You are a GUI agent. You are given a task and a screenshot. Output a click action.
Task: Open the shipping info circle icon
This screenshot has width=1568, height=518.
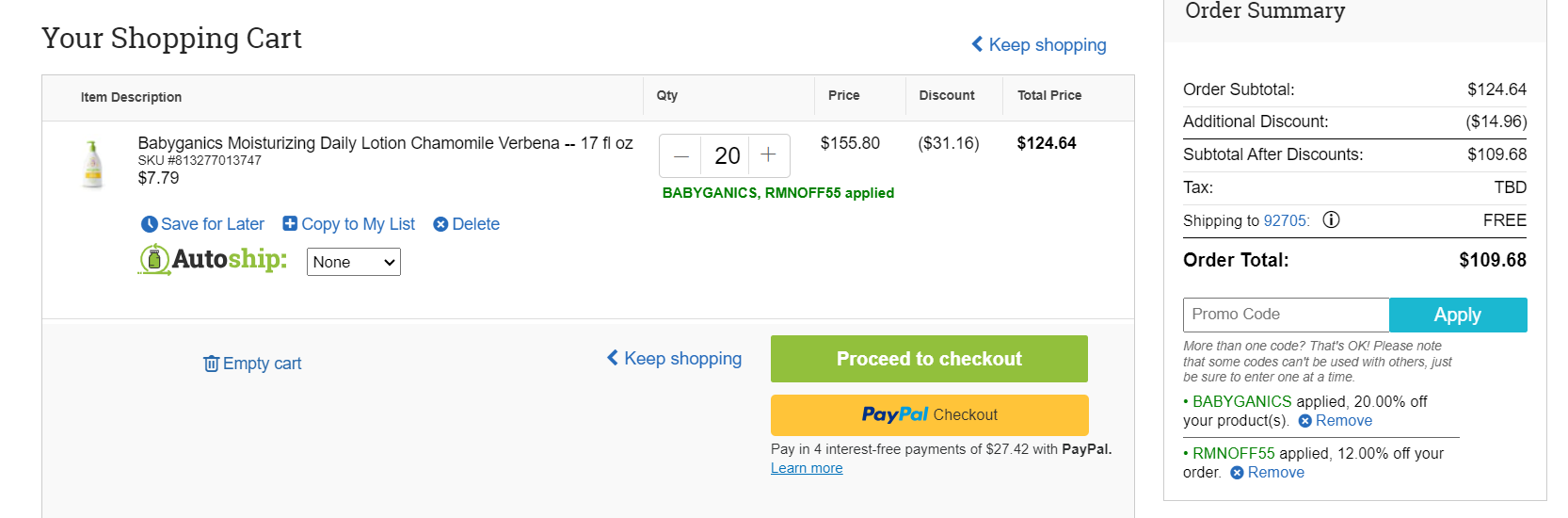(1331, 219)
